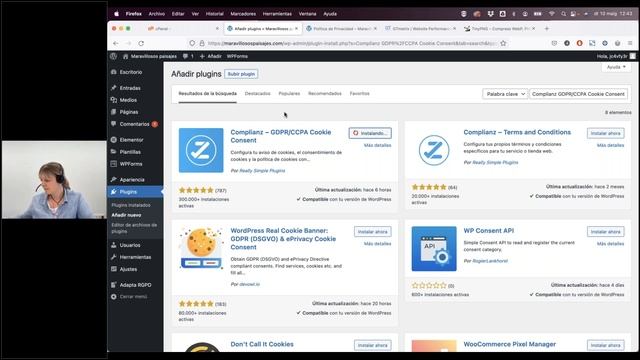Click Plugins instalados submenu link
640x360 pixels.
[131, 205]
